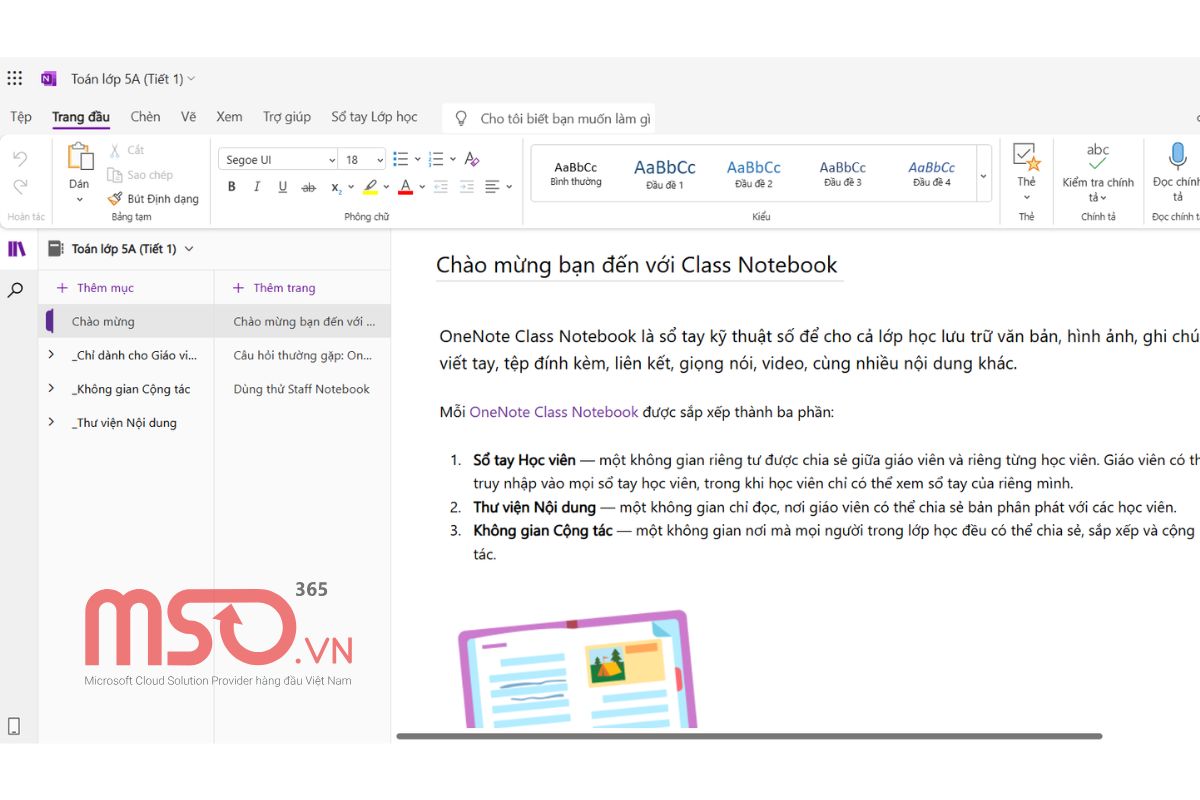1200x800 pixels.
Task: Select the Chào mừng section
Action: [126, 322]
